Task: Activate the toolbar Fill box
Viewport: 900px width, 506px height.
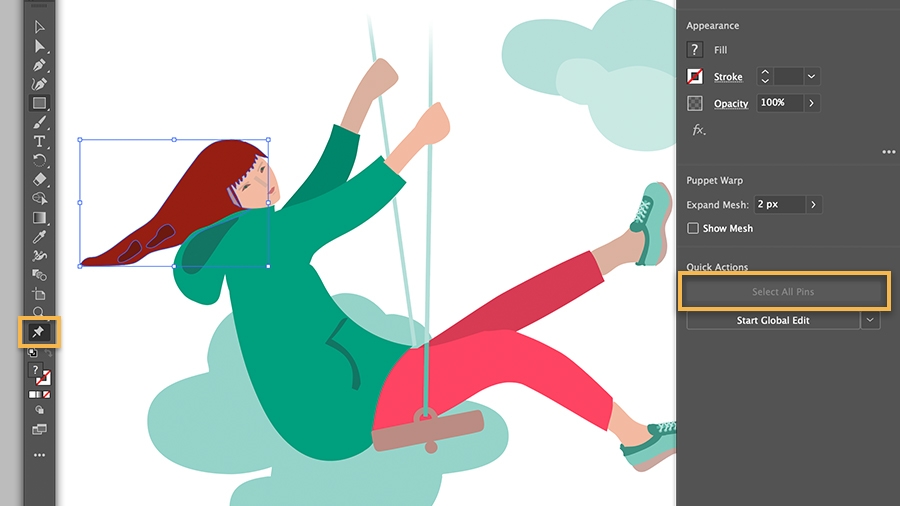Action: (36, 371)
